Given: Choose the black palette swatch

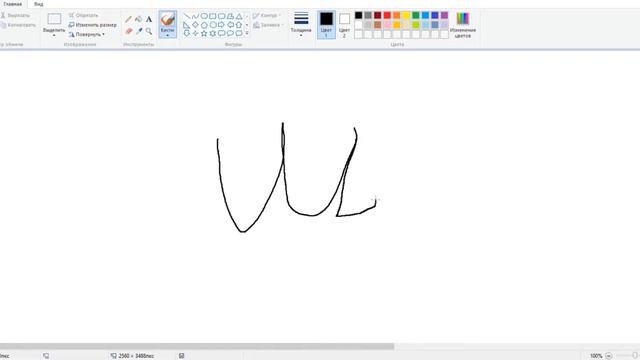Looking at the screenshot, I should [x=358, y=16].
